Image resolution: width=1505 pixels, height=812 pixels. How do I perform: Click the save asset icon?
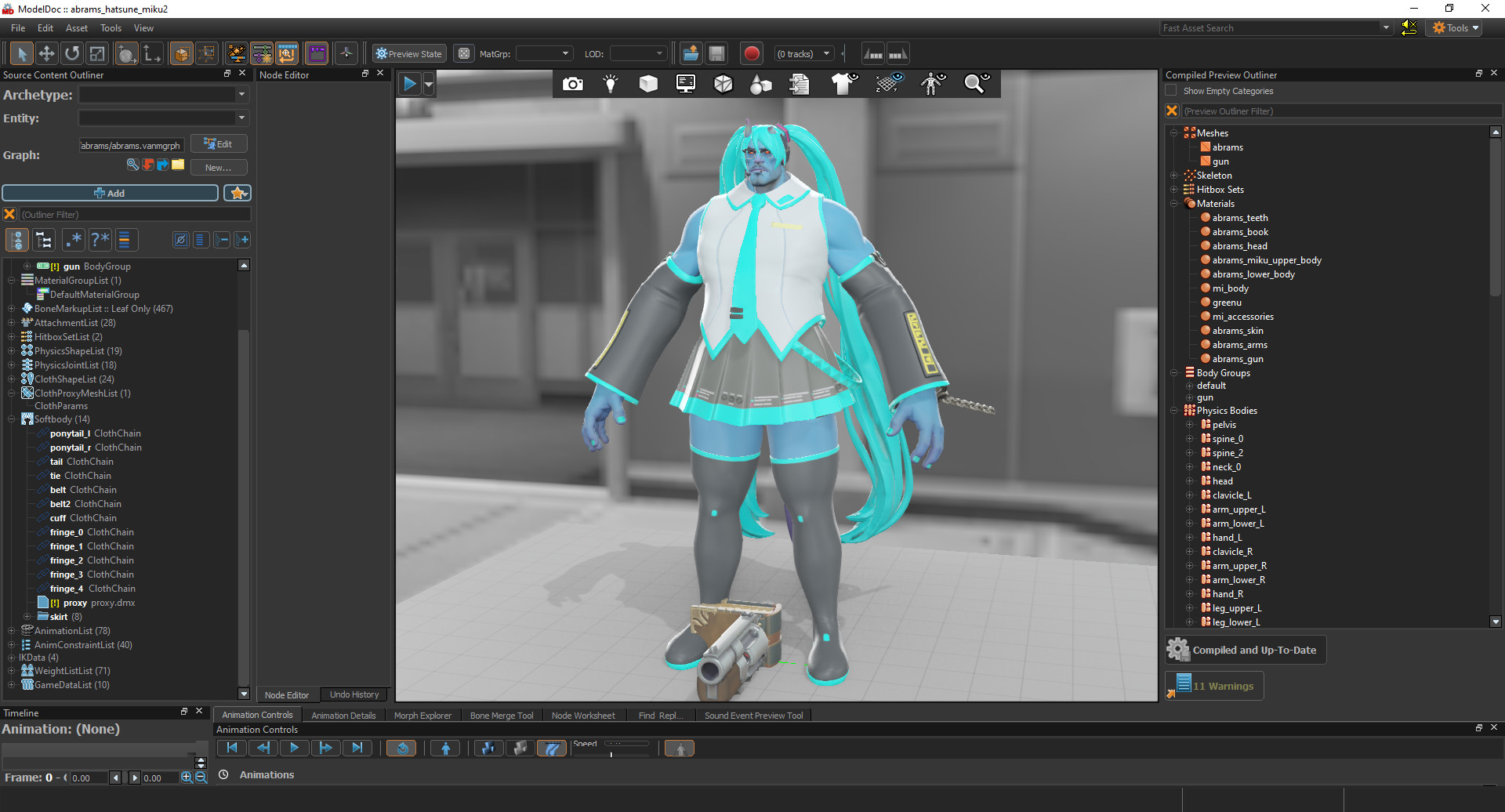tap(716, 53)
